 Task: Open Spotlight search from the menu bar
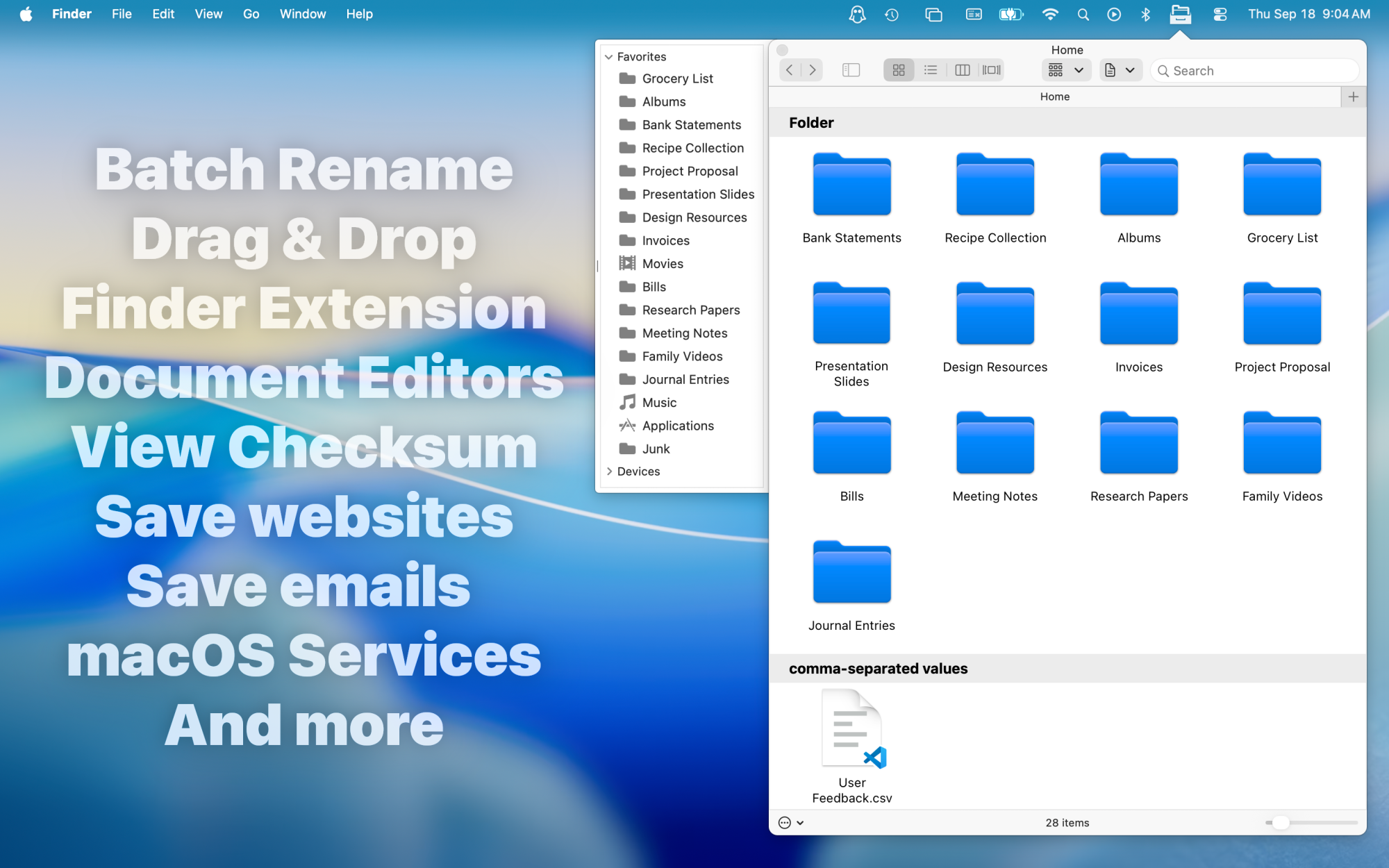tap(1083, 14)
